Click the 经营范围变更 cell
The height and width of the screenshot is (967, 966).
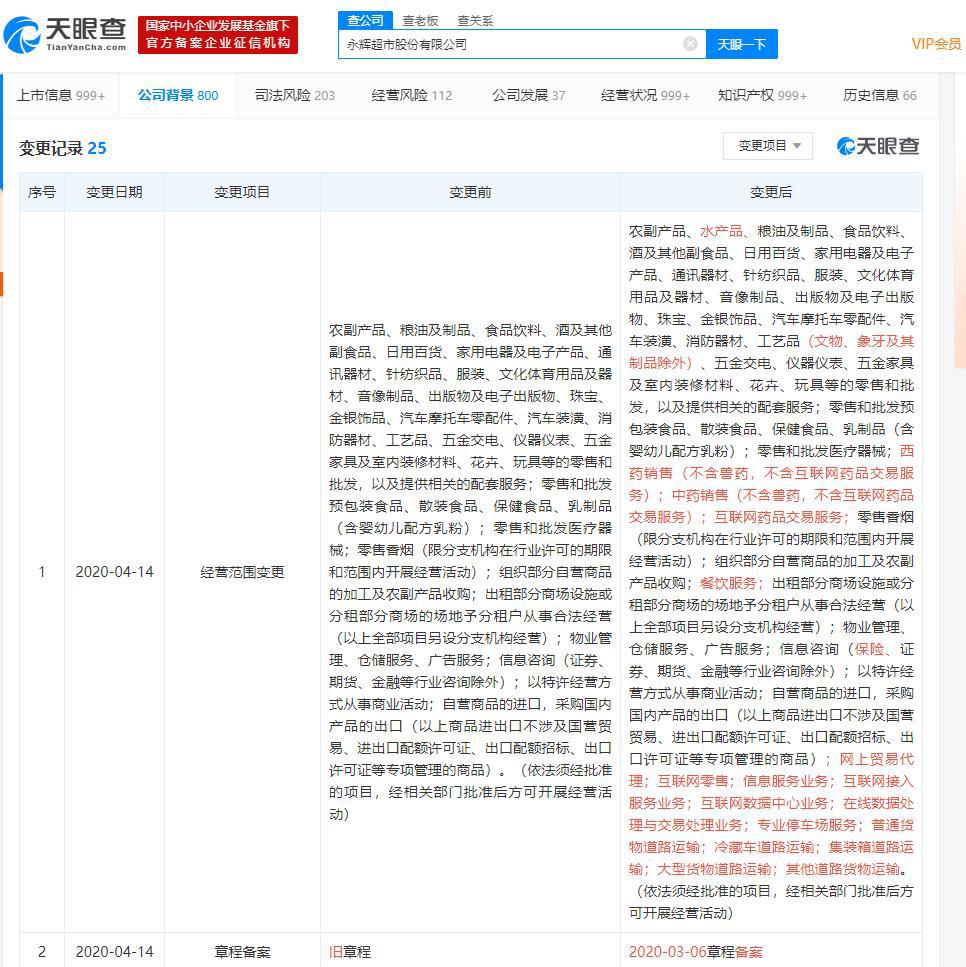click(242, 572)
